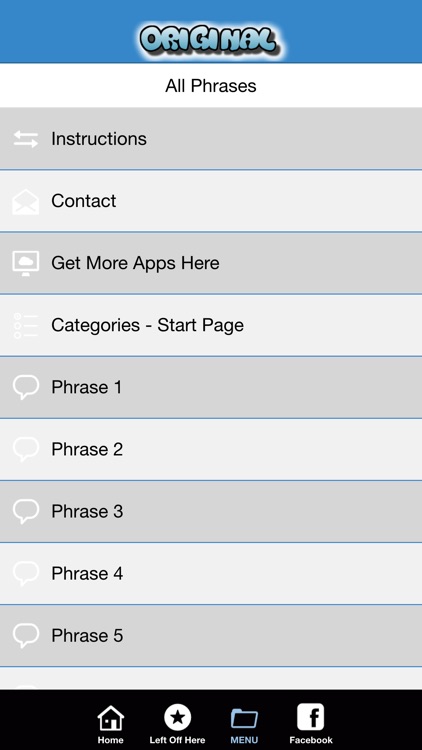Tap the speech bubble beside Phrase 3

click(x=25, y=511)
